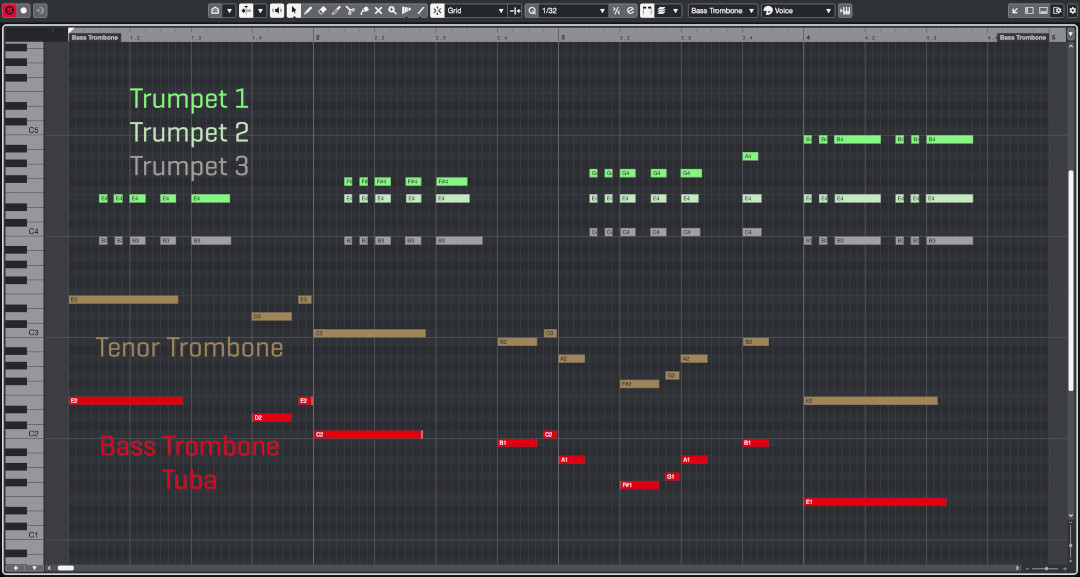Open dropdown arrow beside camera-shaped icon
This screenshot has height=577, width=1080.
point(229,10)
